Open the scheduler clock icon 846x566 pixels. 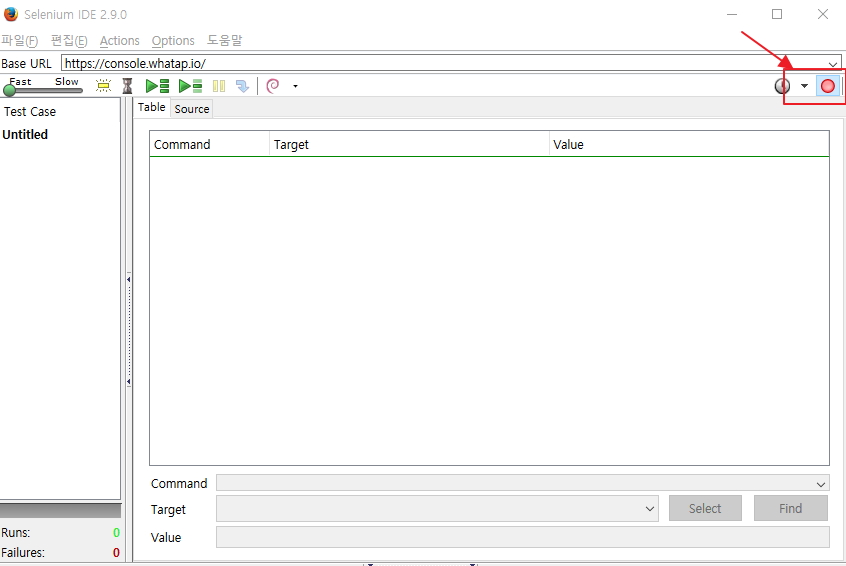click(x=782, y=86)
